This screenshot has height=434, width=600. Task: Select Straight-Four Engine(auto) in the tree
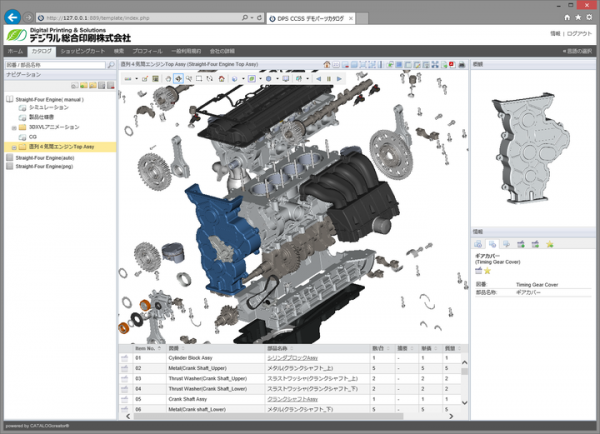click(45, 158)
